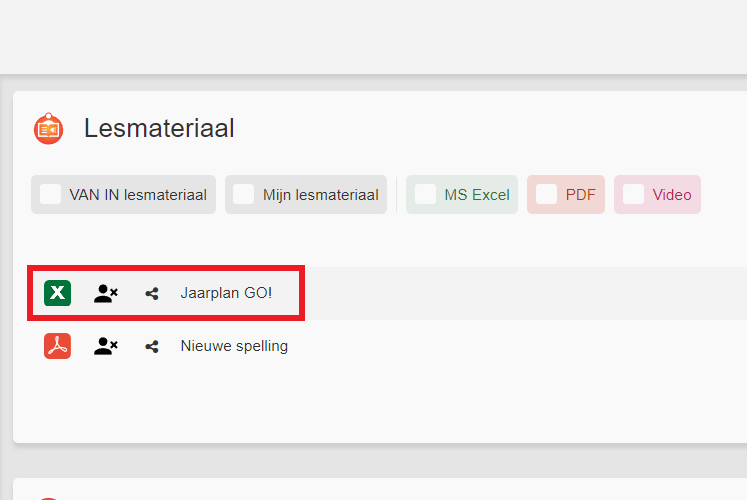Share the Jaarplan GO! file via share icon
Image resolution: width=747 pixels, height=500 pixels.
click(x=151, y=294)
